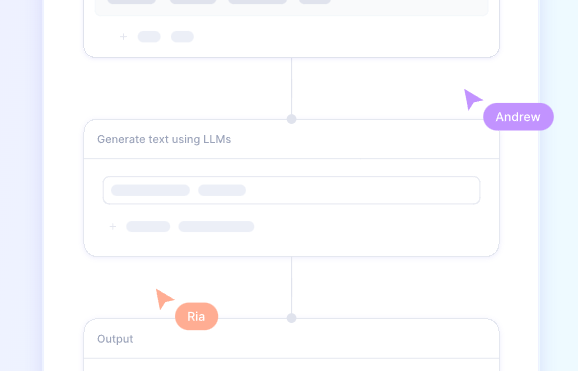This screenshot has width=578, height=374.
Task: Click the gray placeholder box in the top card
Action: (292, 8)
